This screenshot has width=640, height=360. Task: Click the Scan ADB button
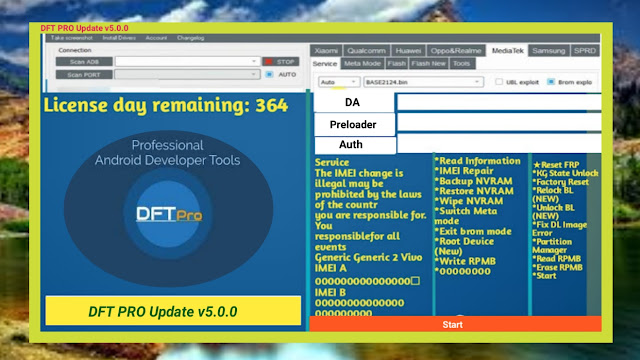[x=84, y=62]
